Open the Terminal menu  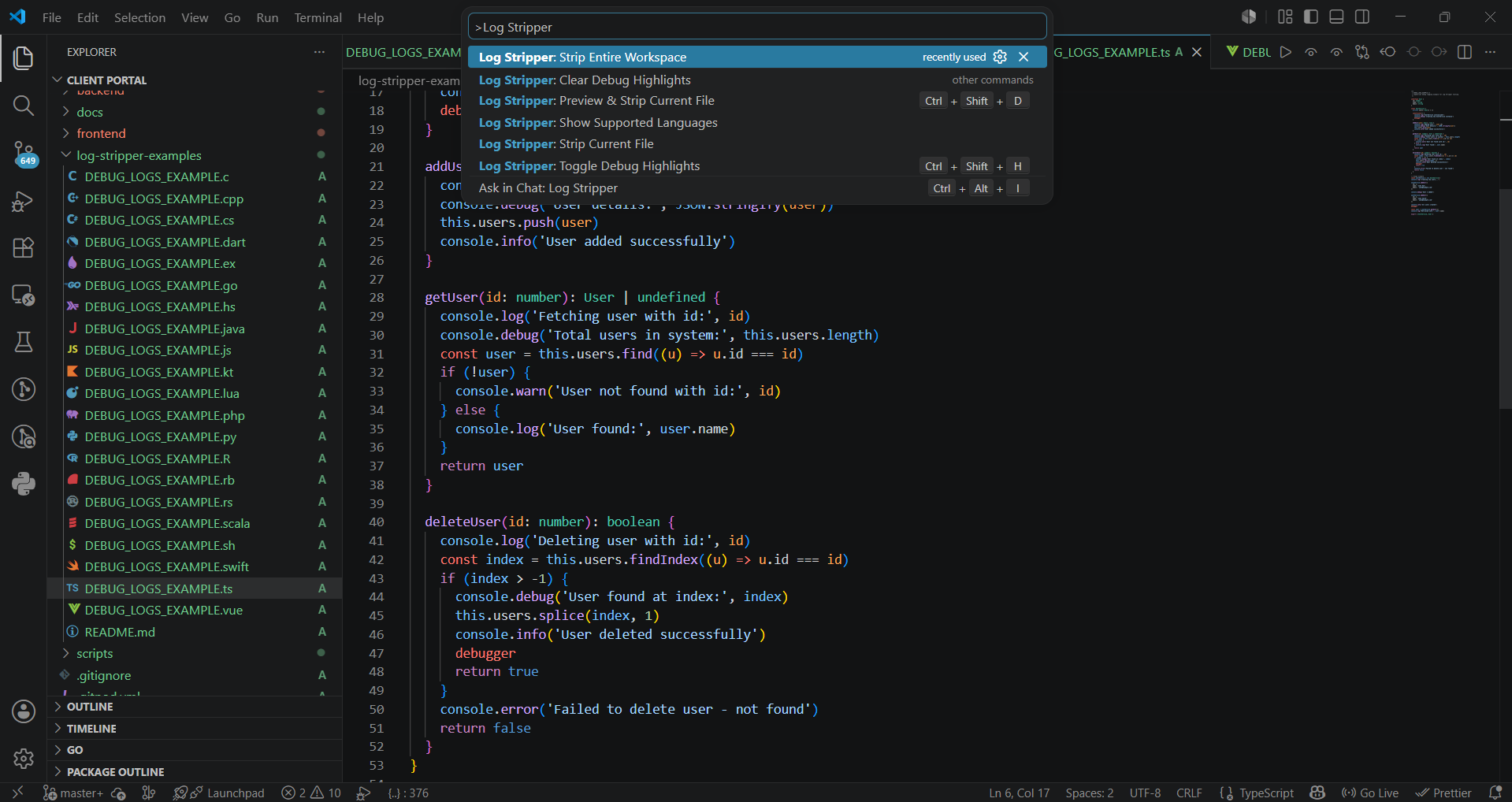318,17
